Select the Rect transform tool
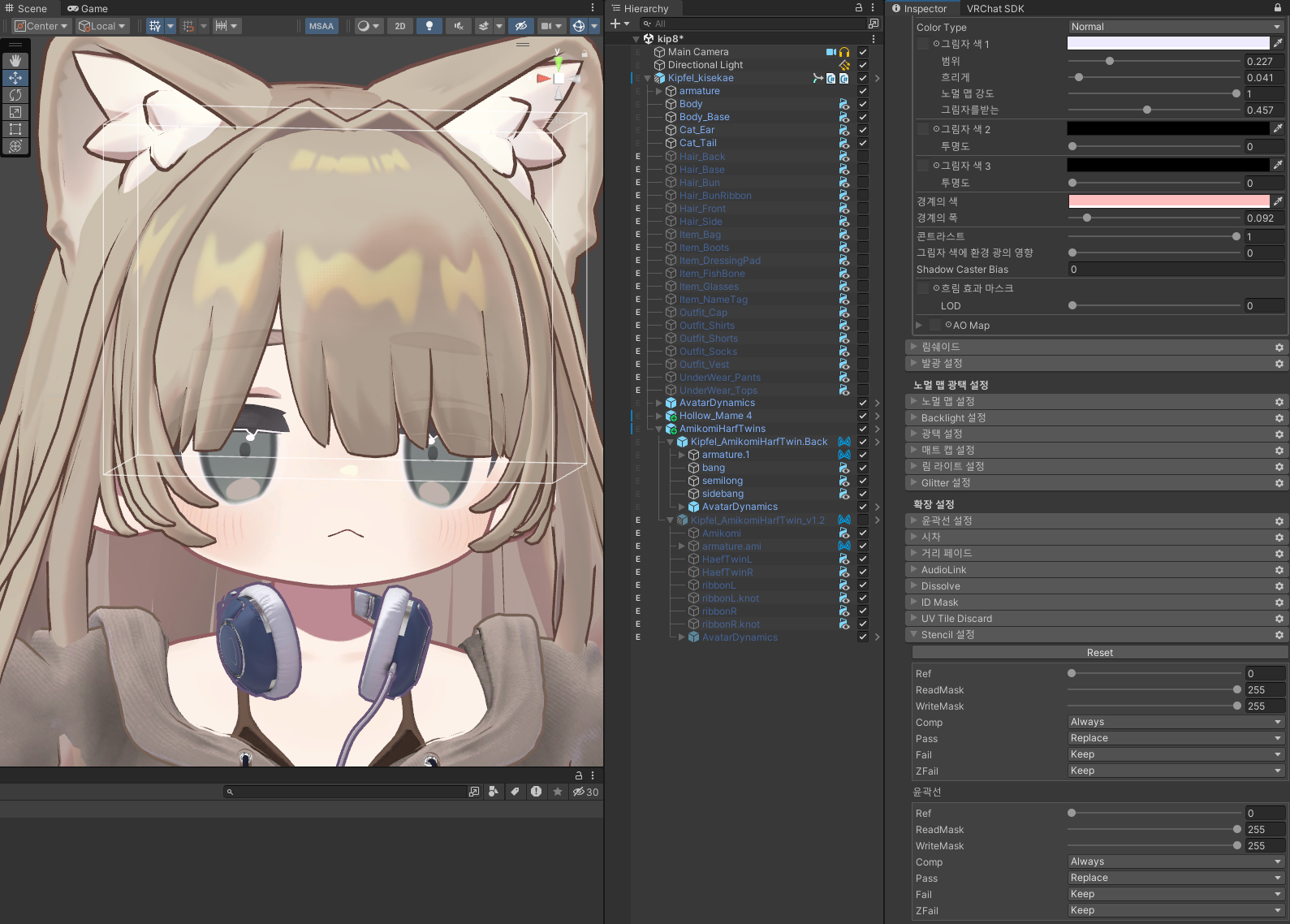The height and width of the screenshot is (924, 1290). click(15, 129)
